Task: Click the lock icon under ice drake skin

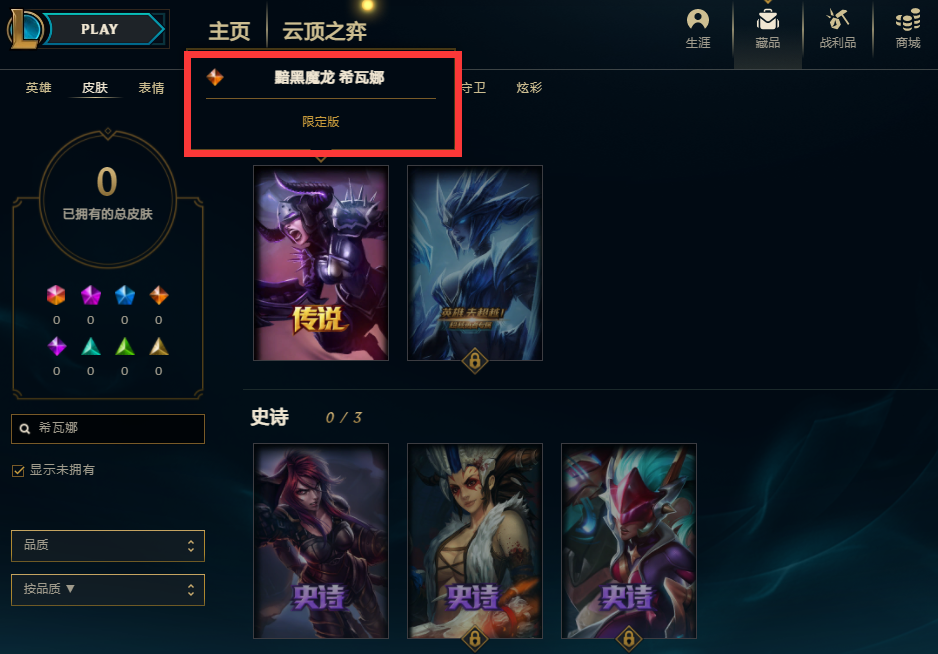Action: click(474, 361)
